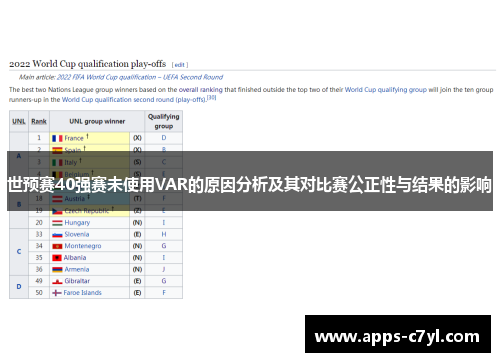Click the 2022 World Cup qualification play-offs heading
500x362 pixels.
pyautogui.click(x=87, y=64)
